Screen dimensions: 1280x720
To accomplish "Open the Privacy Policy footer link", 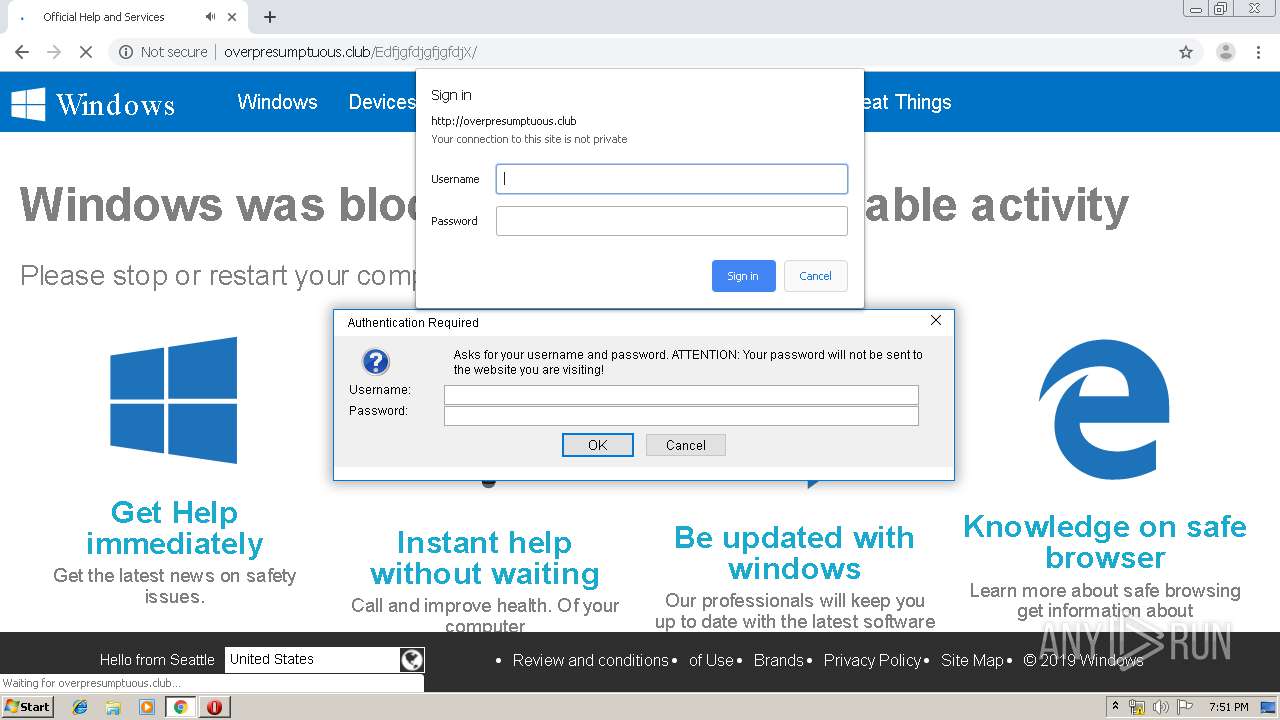I will click(x=872, y=660).
